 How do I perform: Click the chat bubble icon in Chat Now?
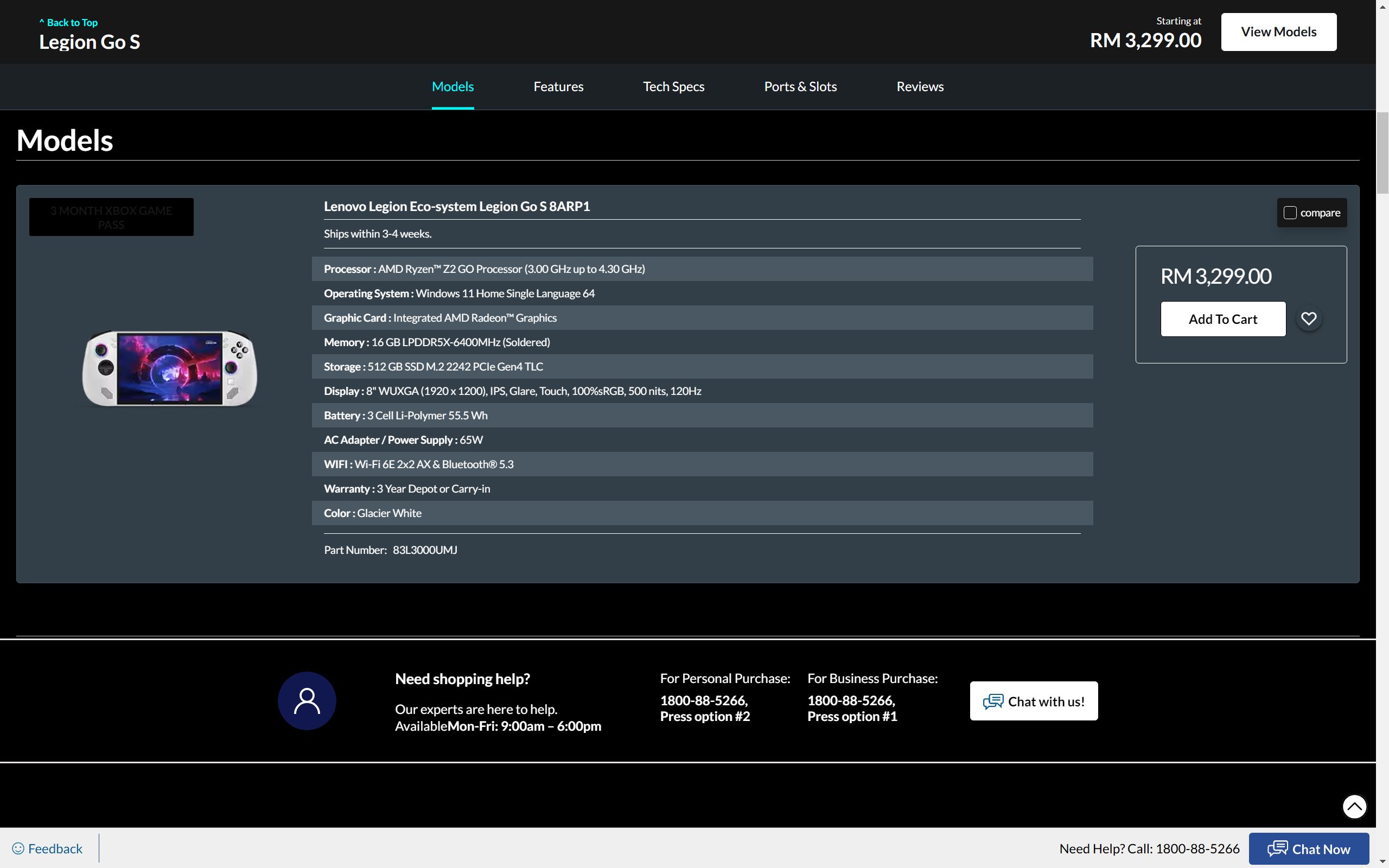(x=1277, y=848)
